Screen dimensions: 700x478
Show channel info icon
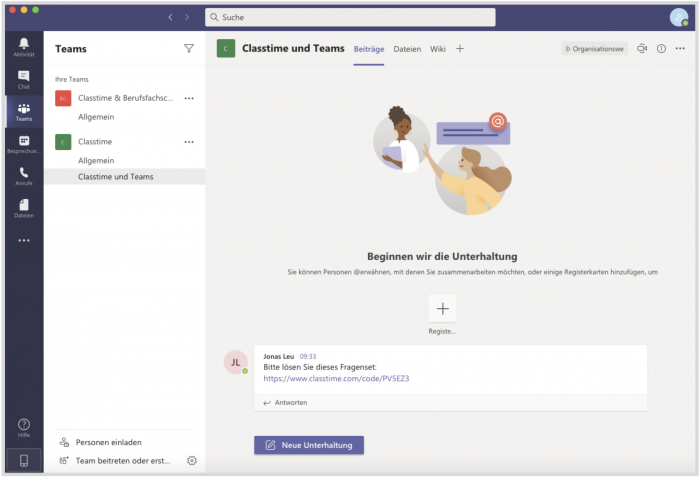[x=661, y=49]
